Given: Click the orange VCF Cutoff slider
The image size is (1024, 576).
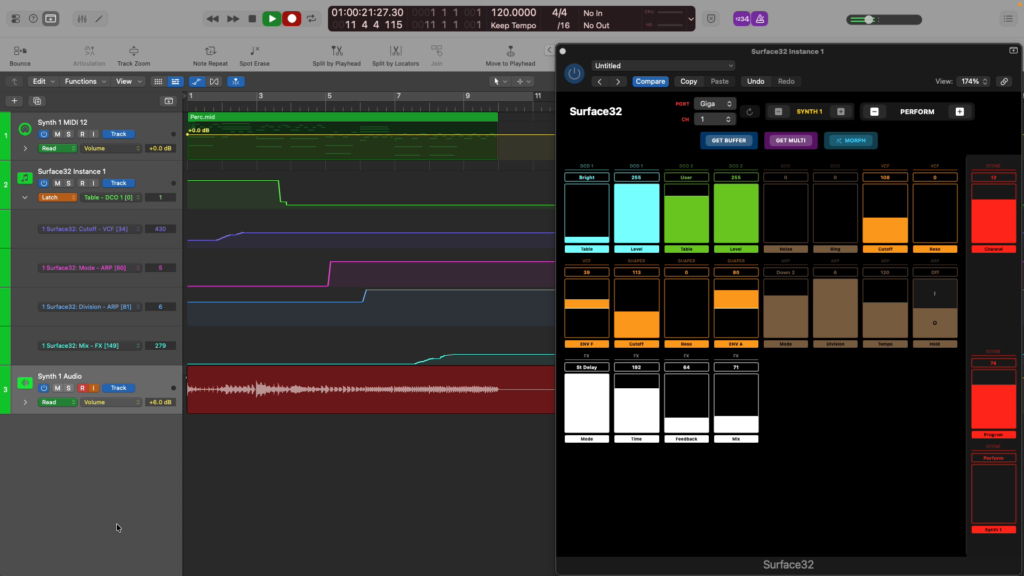Looking at the screenshot, I should pyautogui.click(x=885, y=213).
